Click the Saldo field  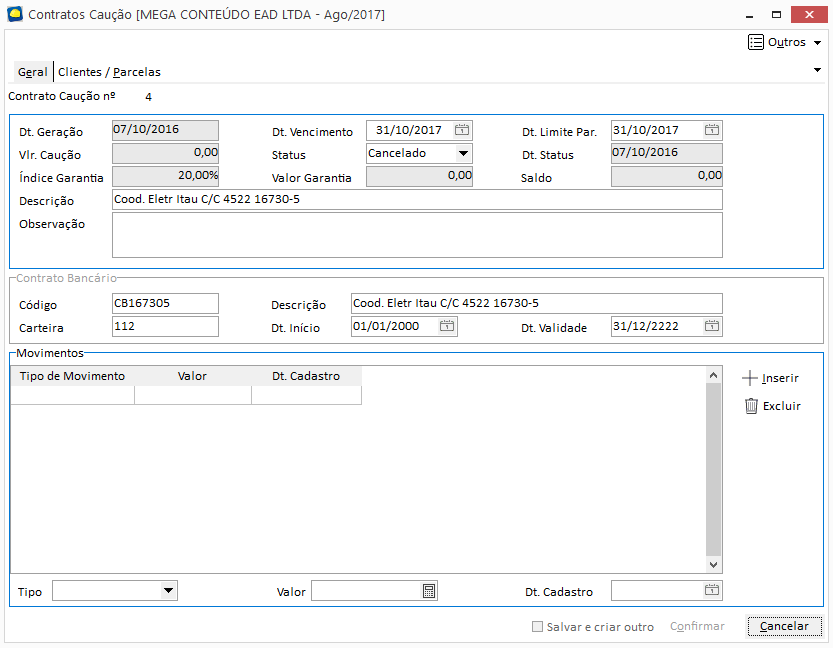(x=667, y=176)
